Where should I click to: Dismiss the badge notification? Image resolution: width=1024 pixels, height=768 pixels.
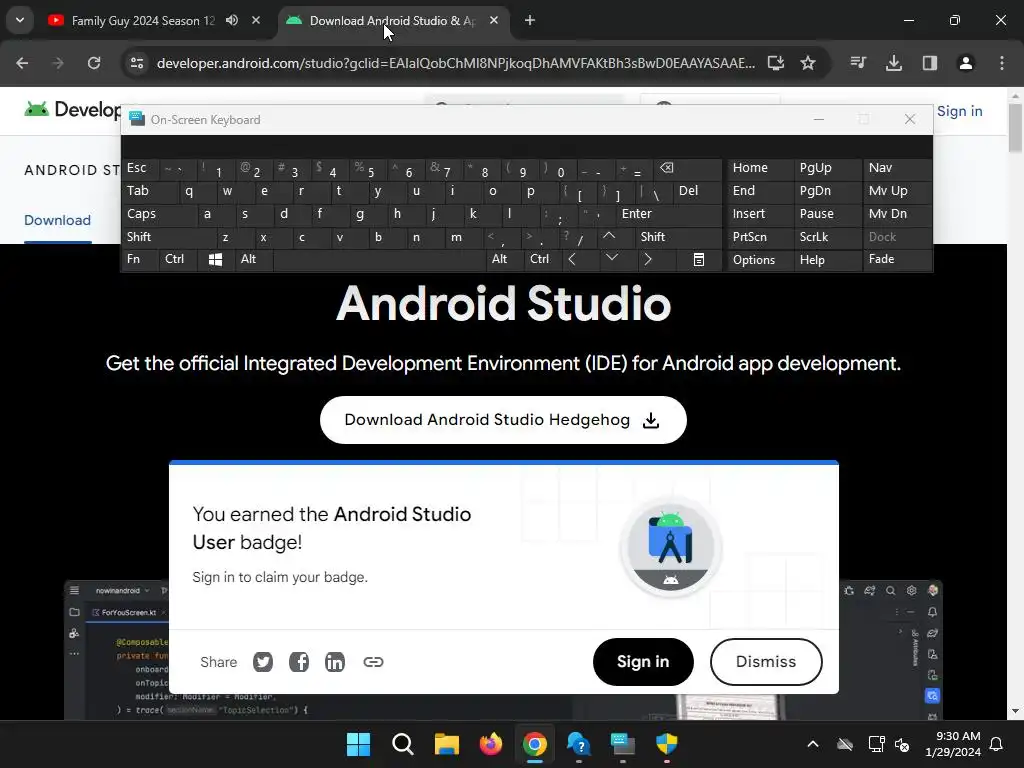click(x=766, y=662)
